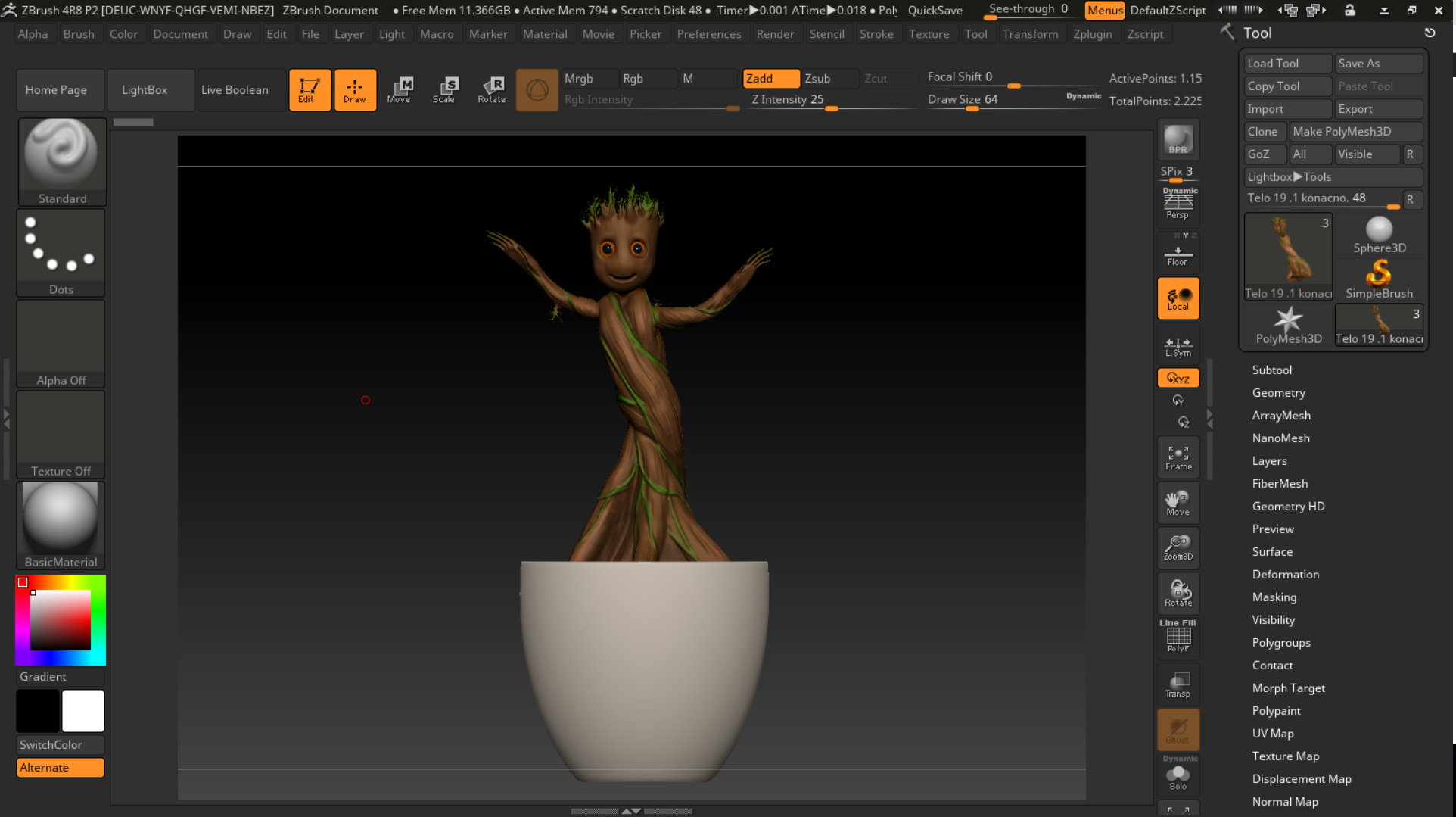Click the QuickSave button
The image size is (1456, 817).
(935, 10)
